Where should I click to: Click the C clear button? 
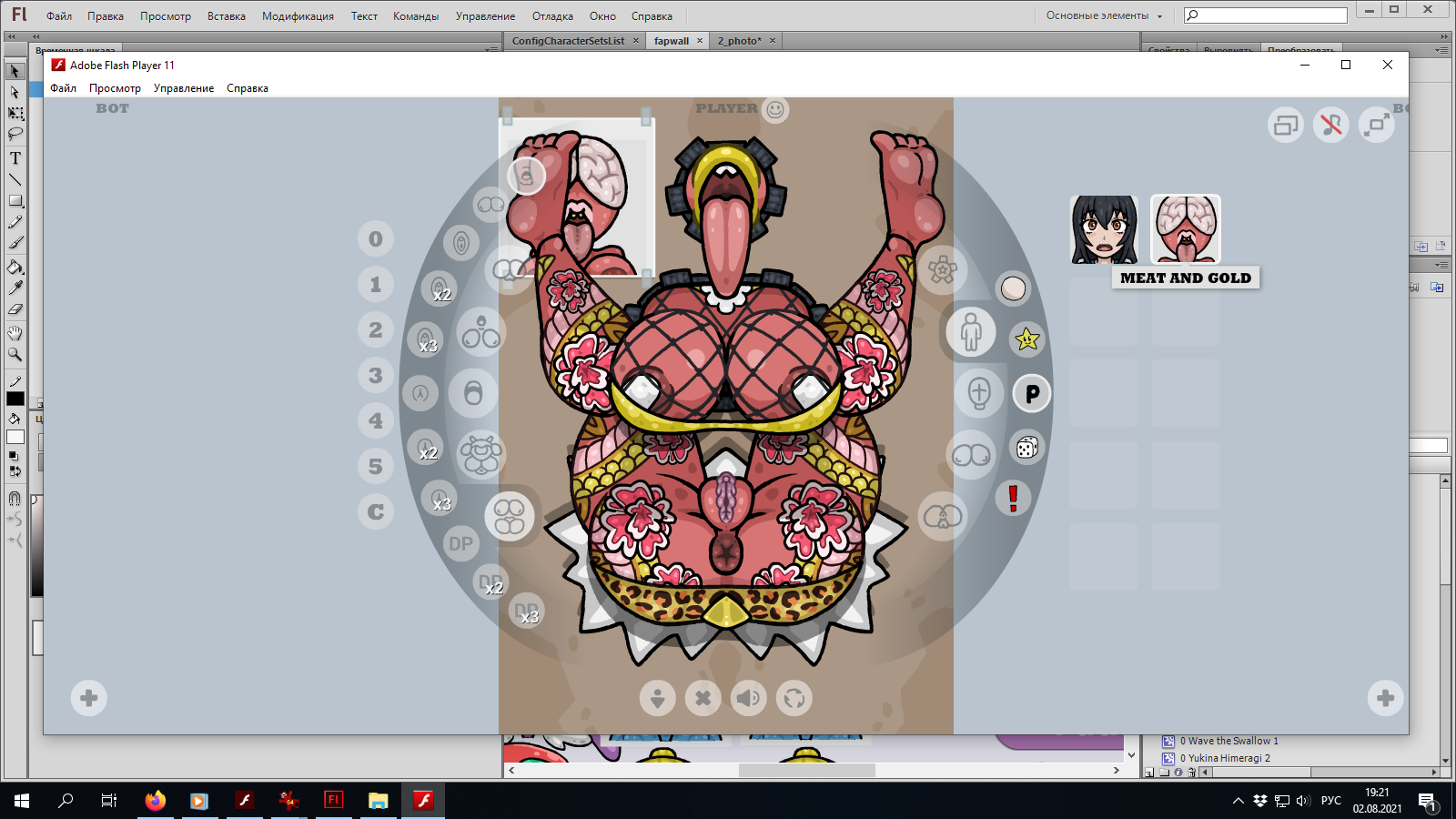pyautogui.click(x=376, y=511)
